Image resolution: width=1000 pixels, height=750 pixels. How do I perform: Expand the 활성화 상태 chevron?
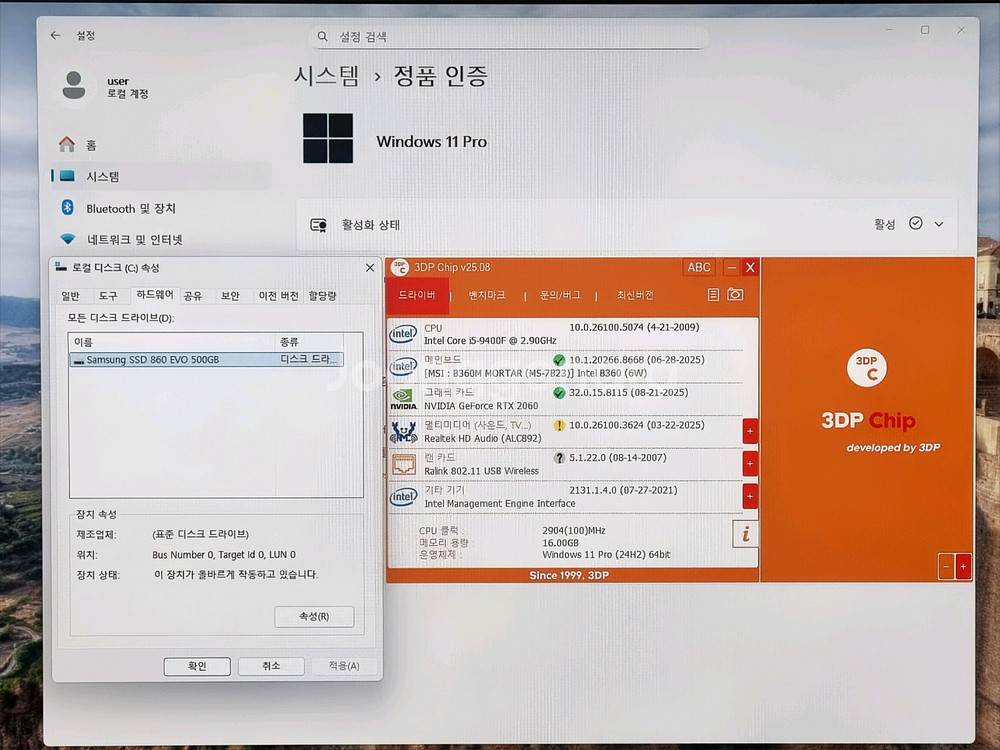(939, 224)
